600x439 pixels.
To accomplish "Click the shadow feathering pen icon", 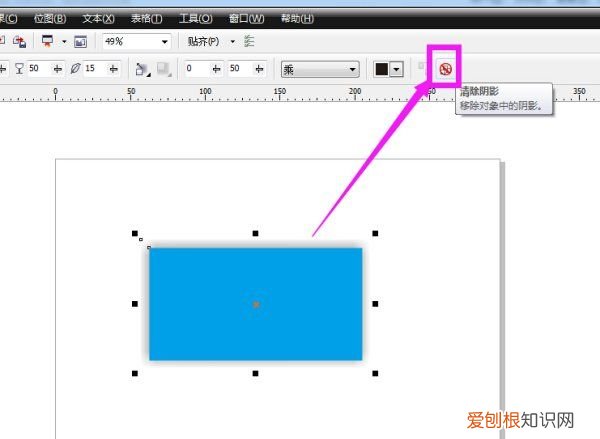I will click(x=75, y=69).
